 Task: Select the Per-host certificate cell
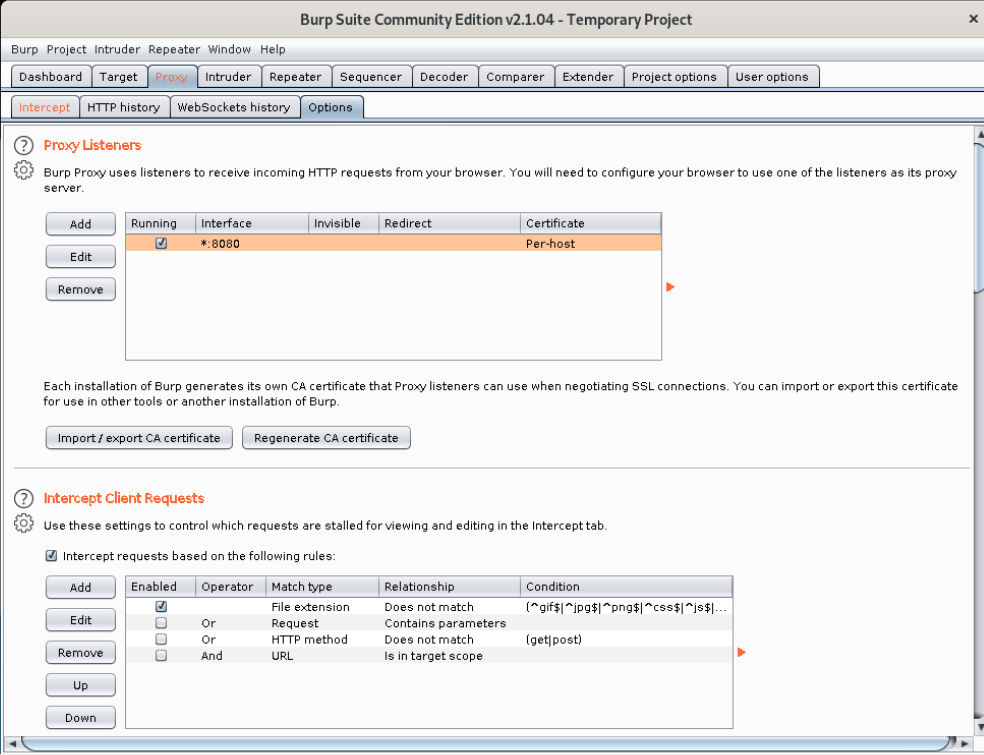(x=591, y=244)
